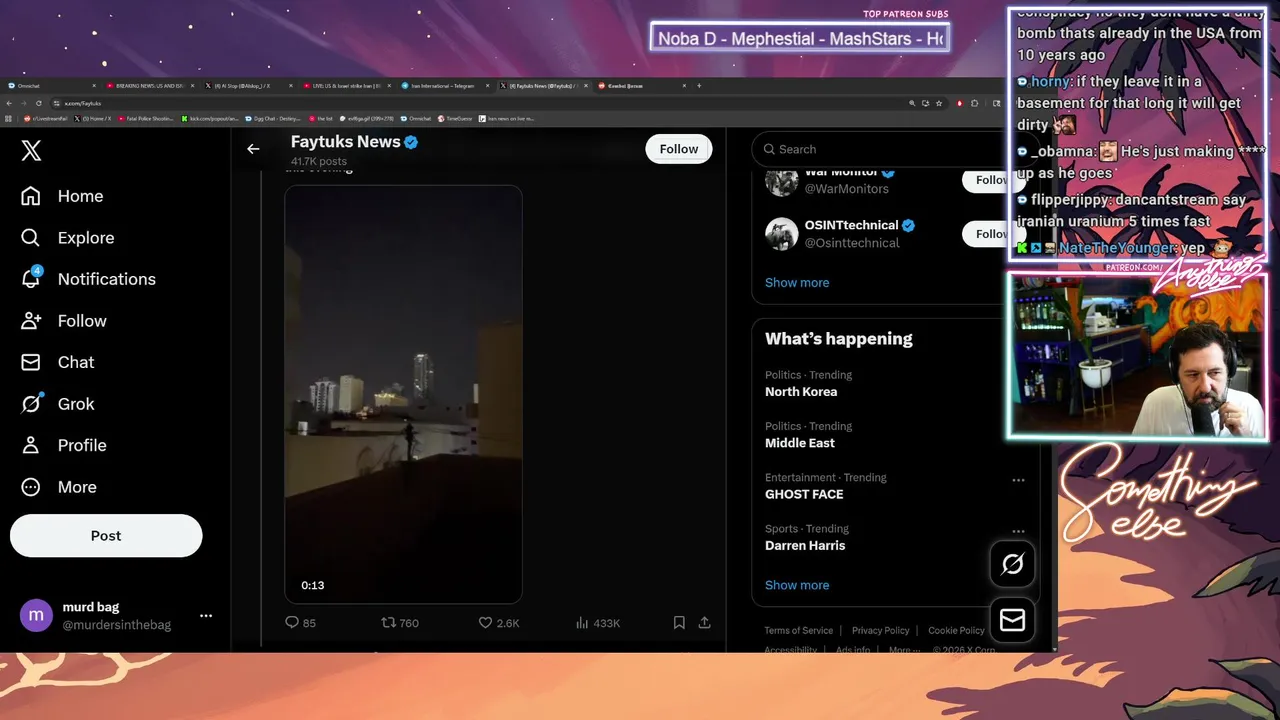The width and height of the screenshot is (1280, 720).
Task: Open Notifications with the bell icon
Action: 88,279
